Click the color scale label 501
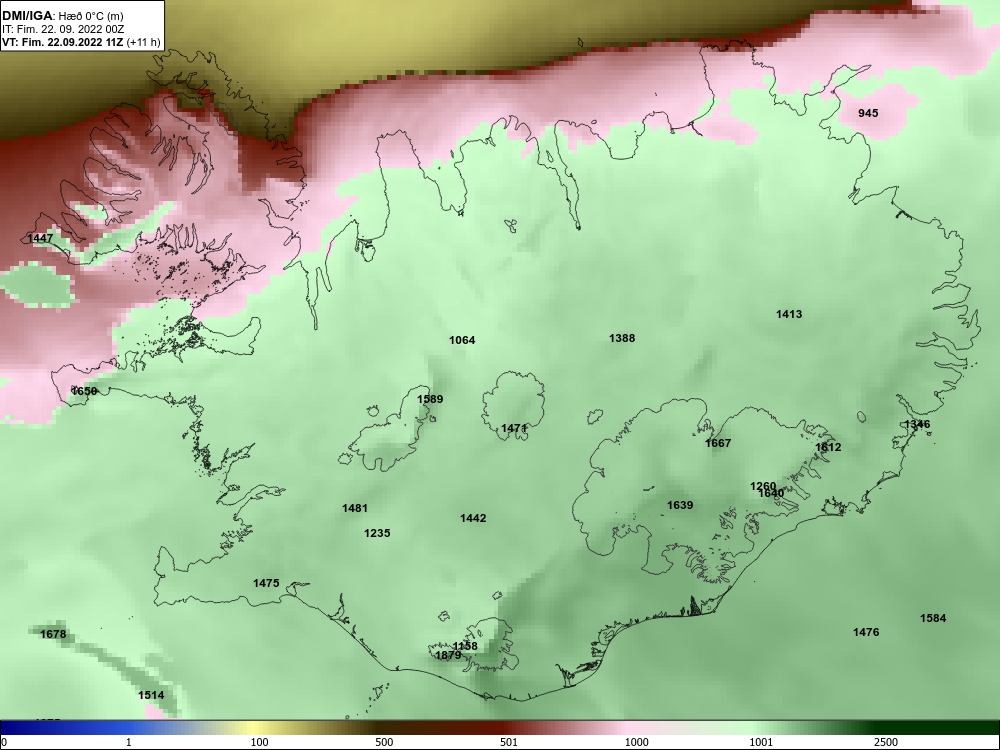This screenshot has width=1000, height=750. pos(509,742)
